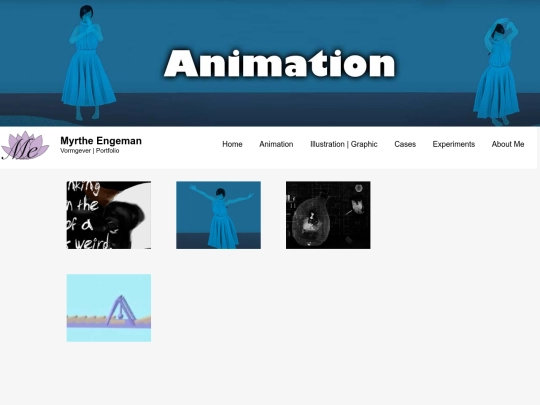The width and height of the screenshot is (540, 405).
Task: Open the blue dancing woman thumbnail
Action: pos(218,215)
